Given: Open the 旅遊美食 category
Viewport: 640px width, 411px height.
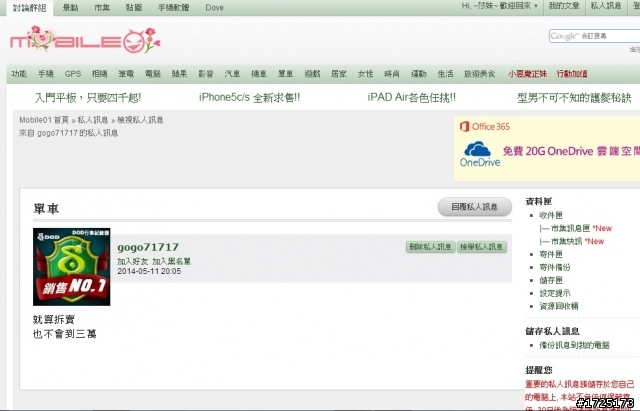Looking at the screenshot, I should pos(480,74).
